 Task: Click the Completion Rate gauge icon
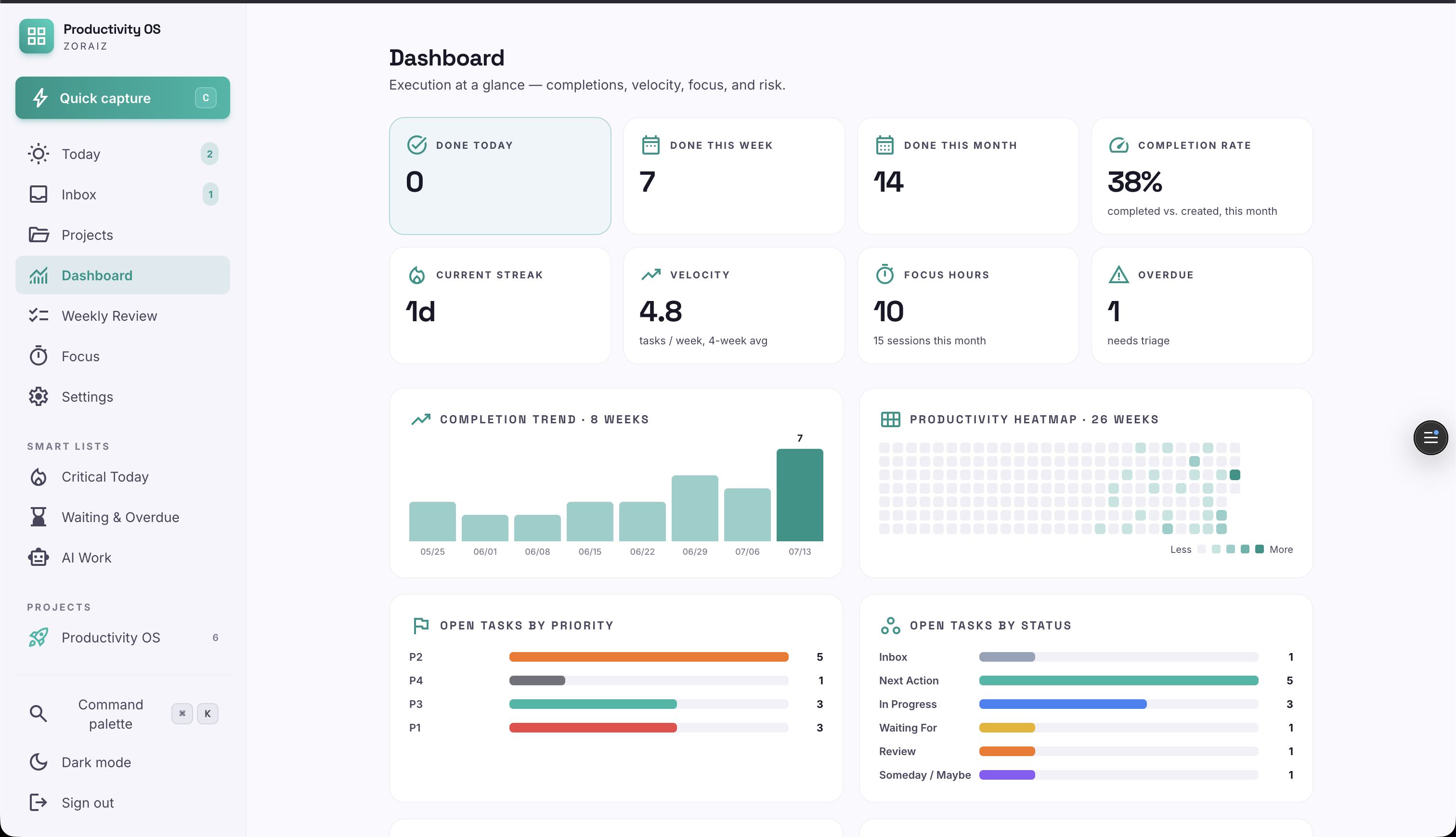coord(1118,145)
